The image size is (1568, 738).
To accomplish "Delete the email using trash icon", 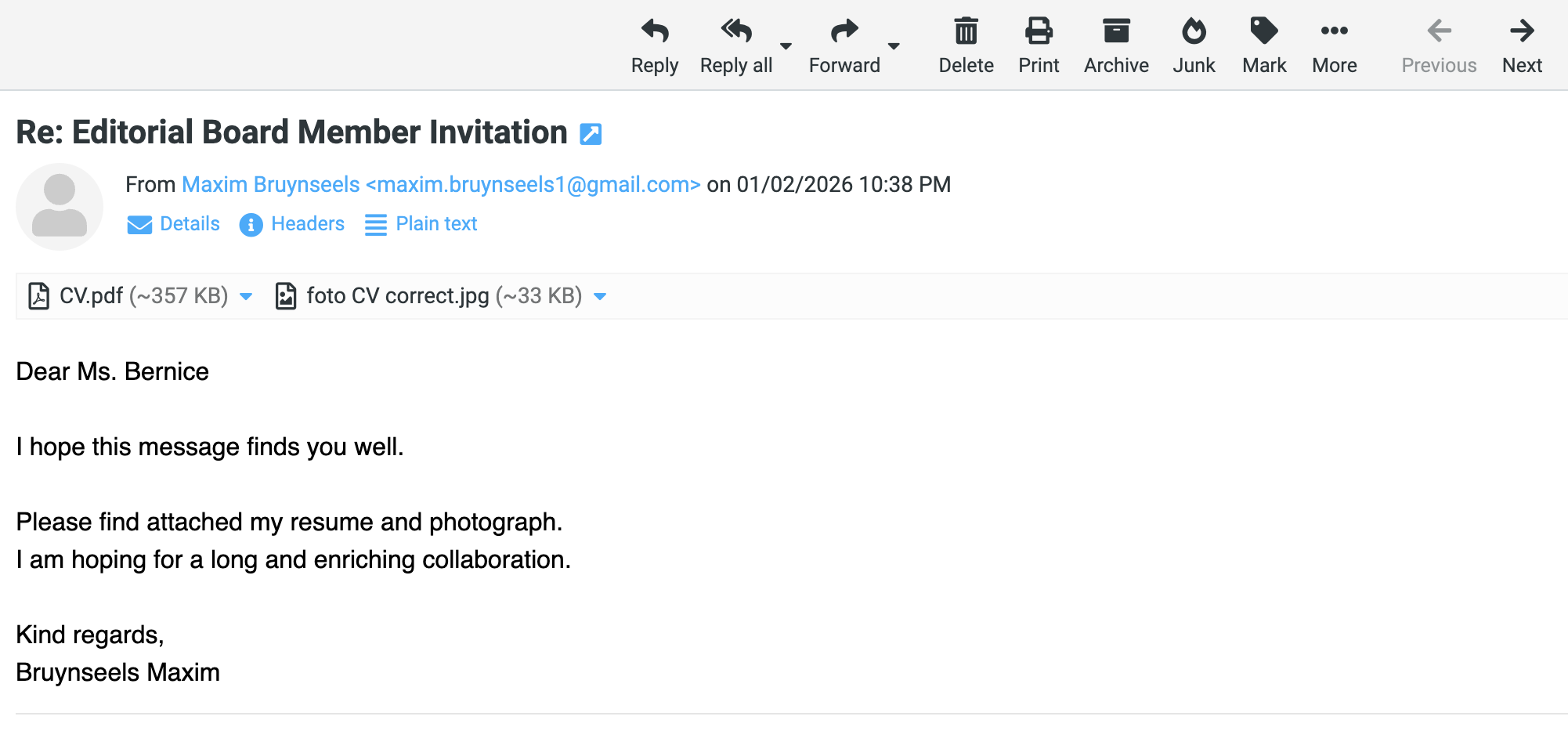I will coord(966,31).
